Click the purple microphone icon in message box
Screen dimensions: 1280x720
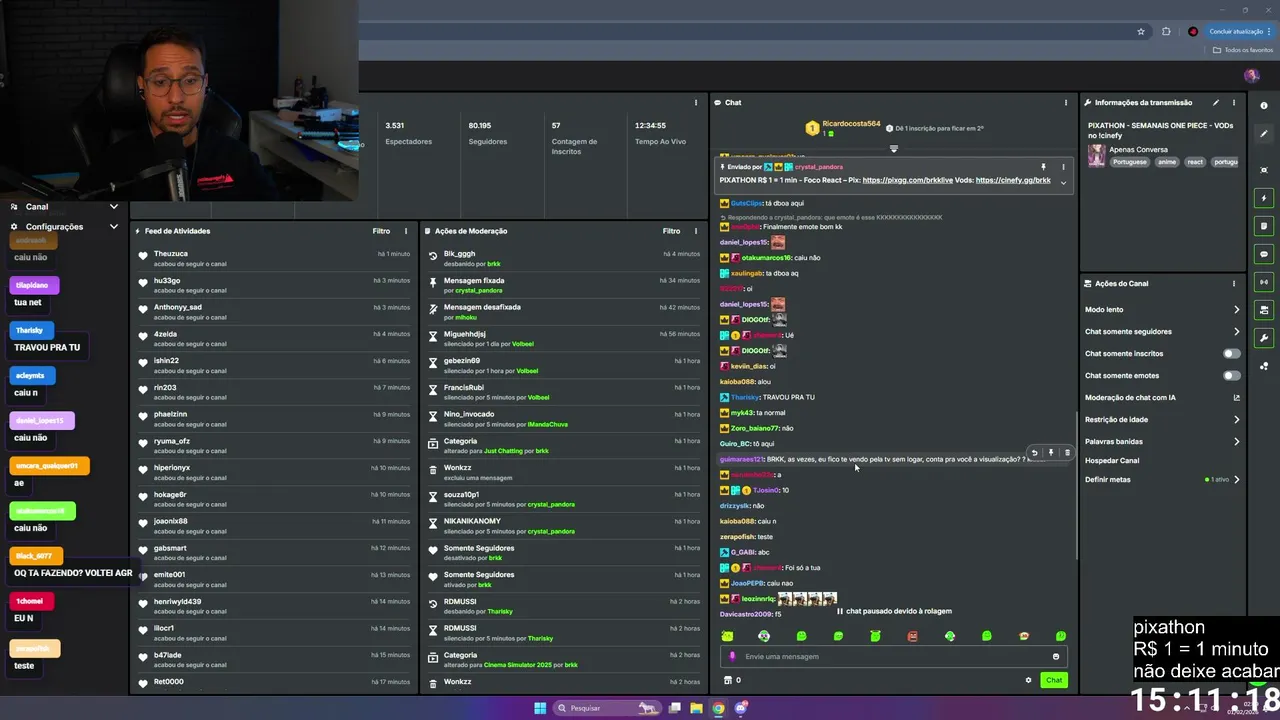tap(733, 657)
